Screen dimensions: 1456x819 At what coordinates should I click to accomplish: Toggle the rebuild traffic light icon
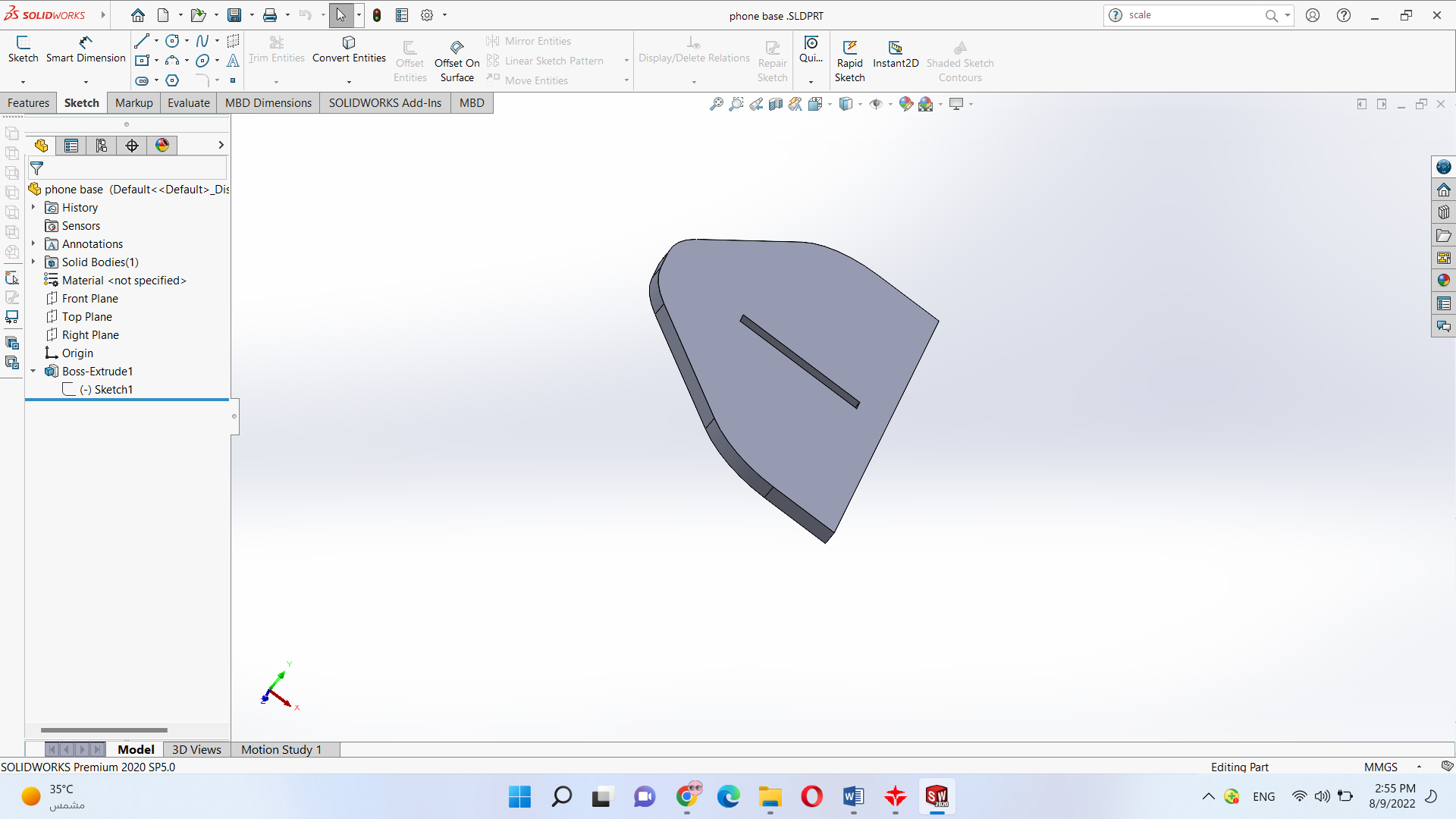(377, 15)
